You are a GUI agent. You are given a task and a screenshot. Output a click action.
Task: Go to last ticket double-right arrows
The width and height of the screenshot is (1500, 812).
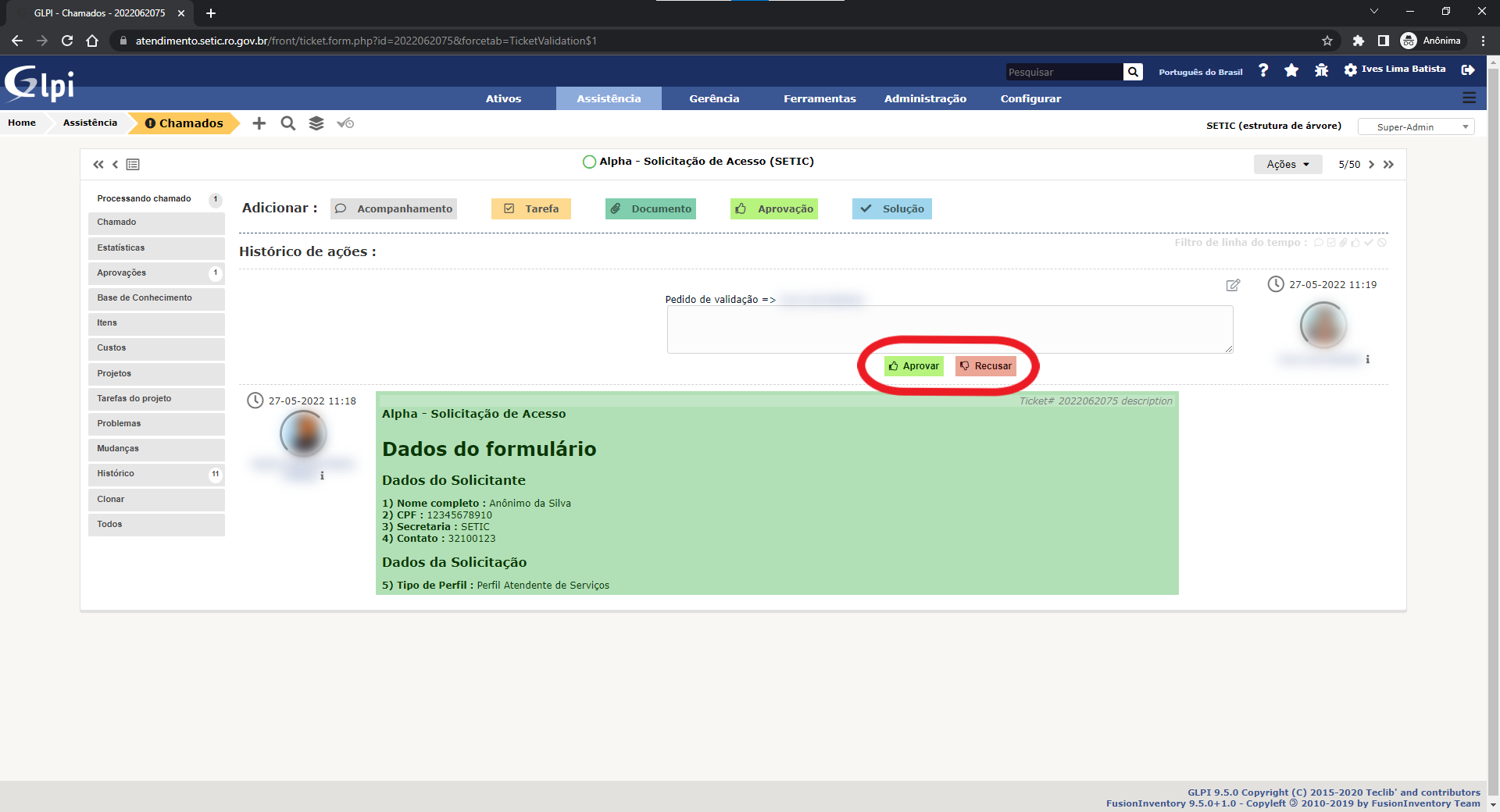coord(1388,164)
